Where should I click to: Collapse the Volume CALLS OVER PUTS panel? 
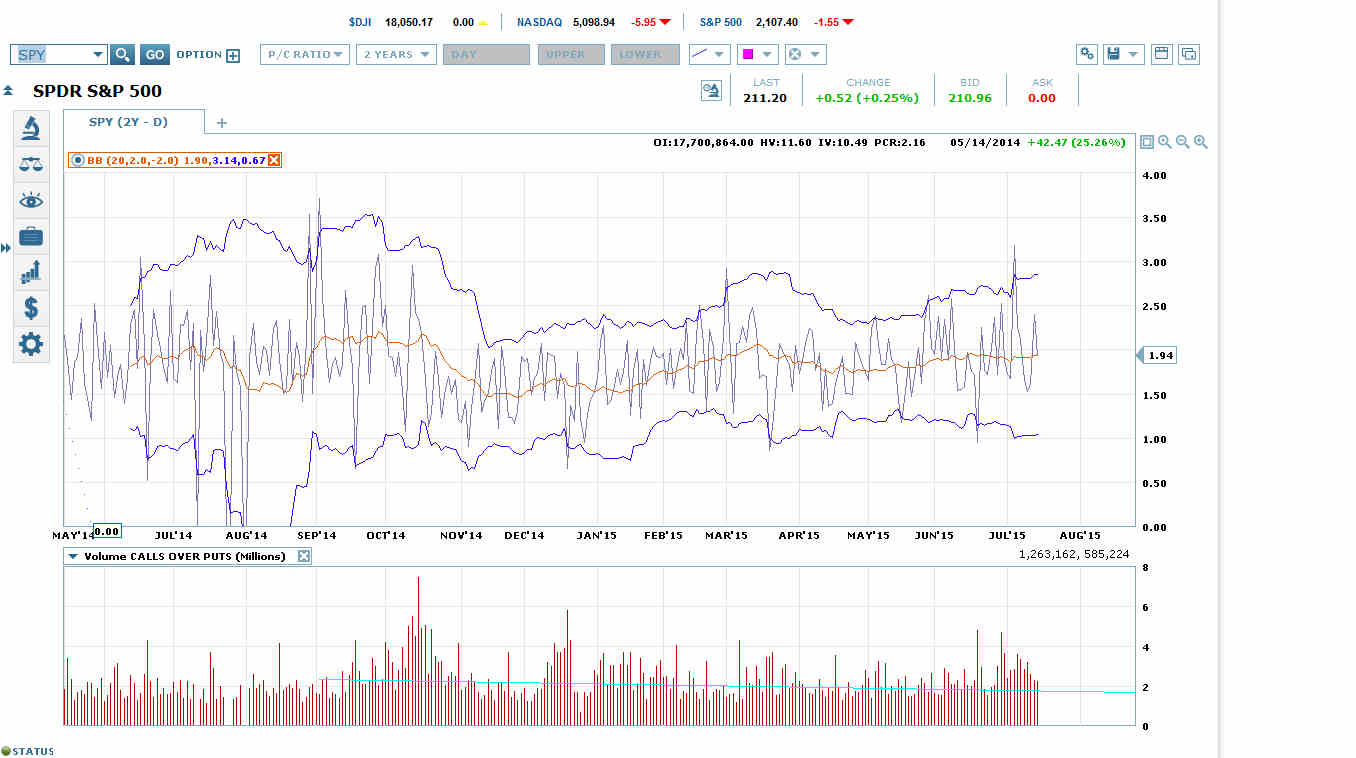[x=73, y=556]
